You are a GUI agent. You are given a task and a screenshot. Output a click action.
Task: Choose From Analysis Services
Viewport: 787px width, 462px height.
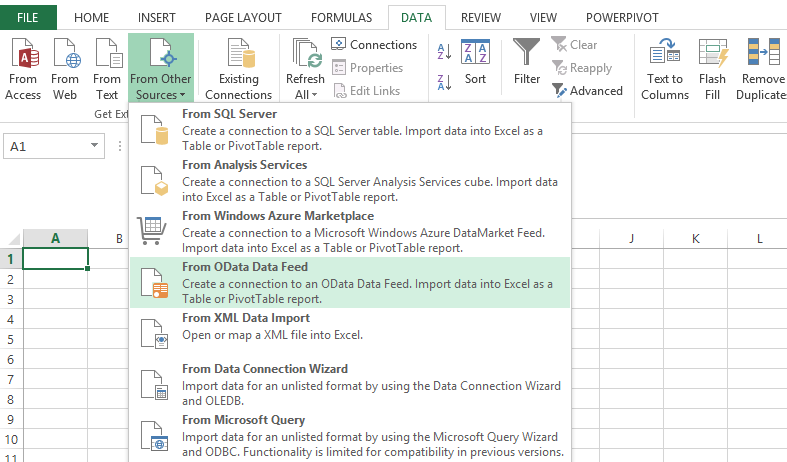click(x=350, y=181)
